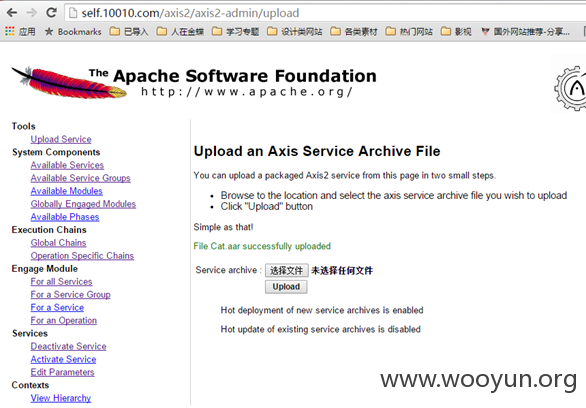Open For a Service link

pyautogui.click(x=57, y=307)
